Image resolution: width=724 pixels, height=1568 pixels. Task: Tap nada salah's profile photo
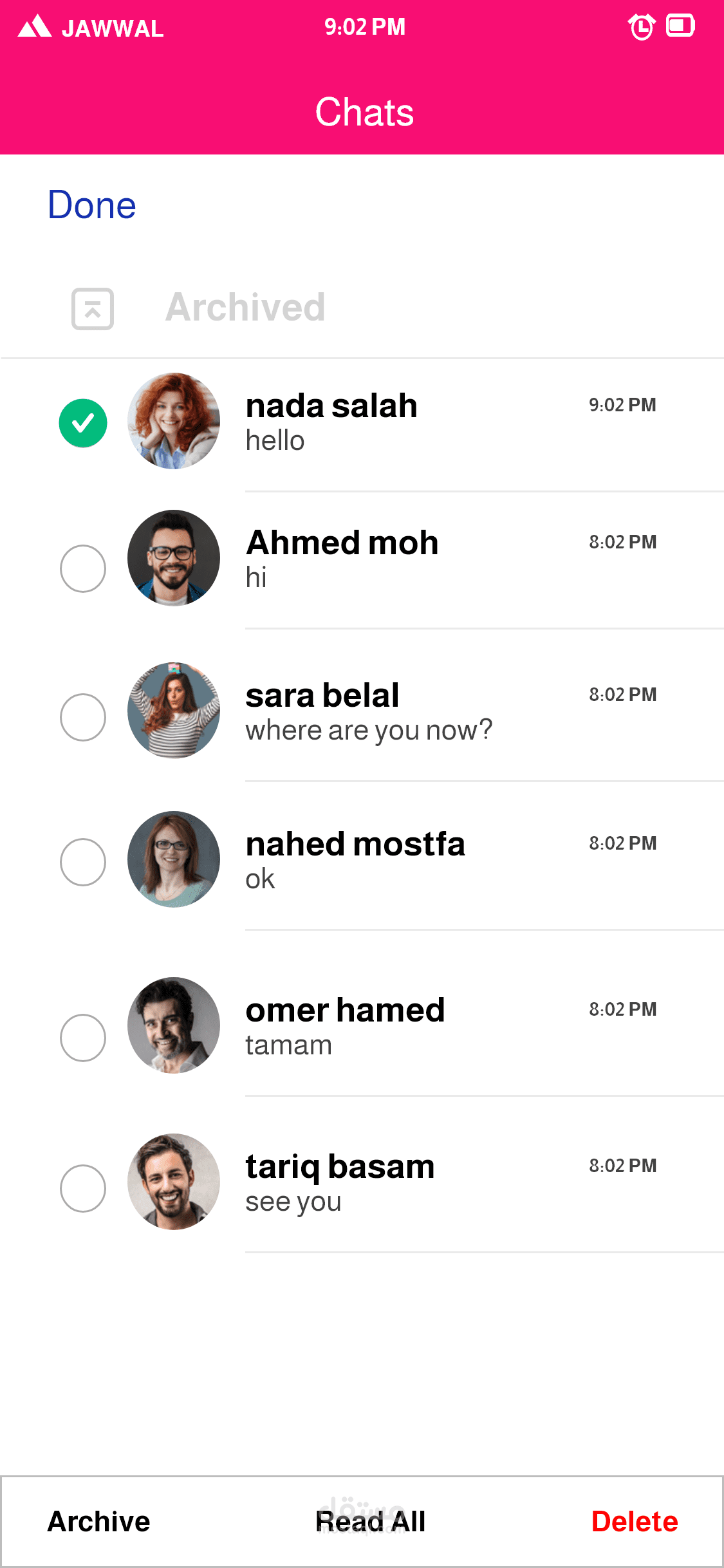point(174,421)
